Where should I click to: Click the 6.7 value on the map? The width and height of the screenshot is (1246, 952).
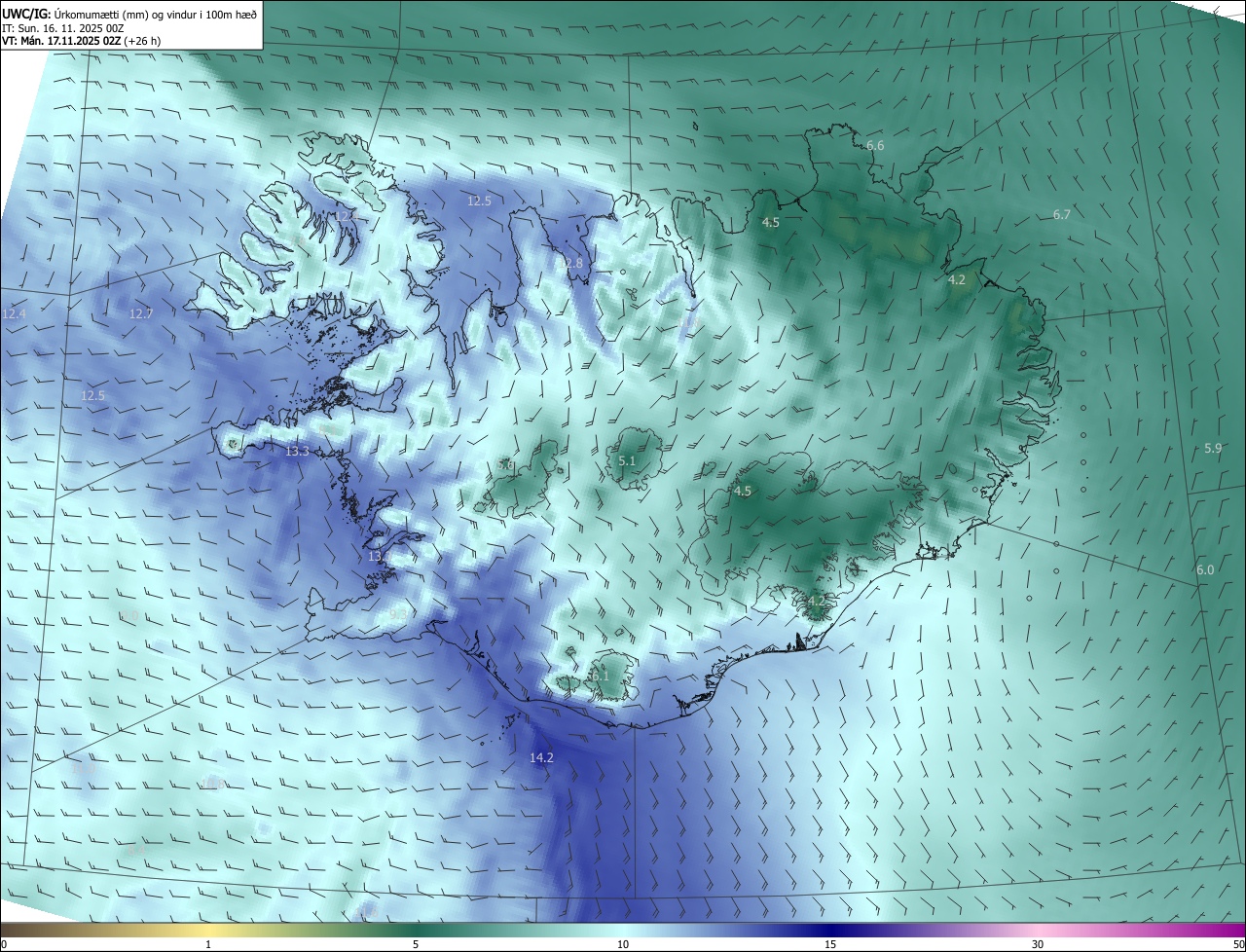coord(1062,214)
